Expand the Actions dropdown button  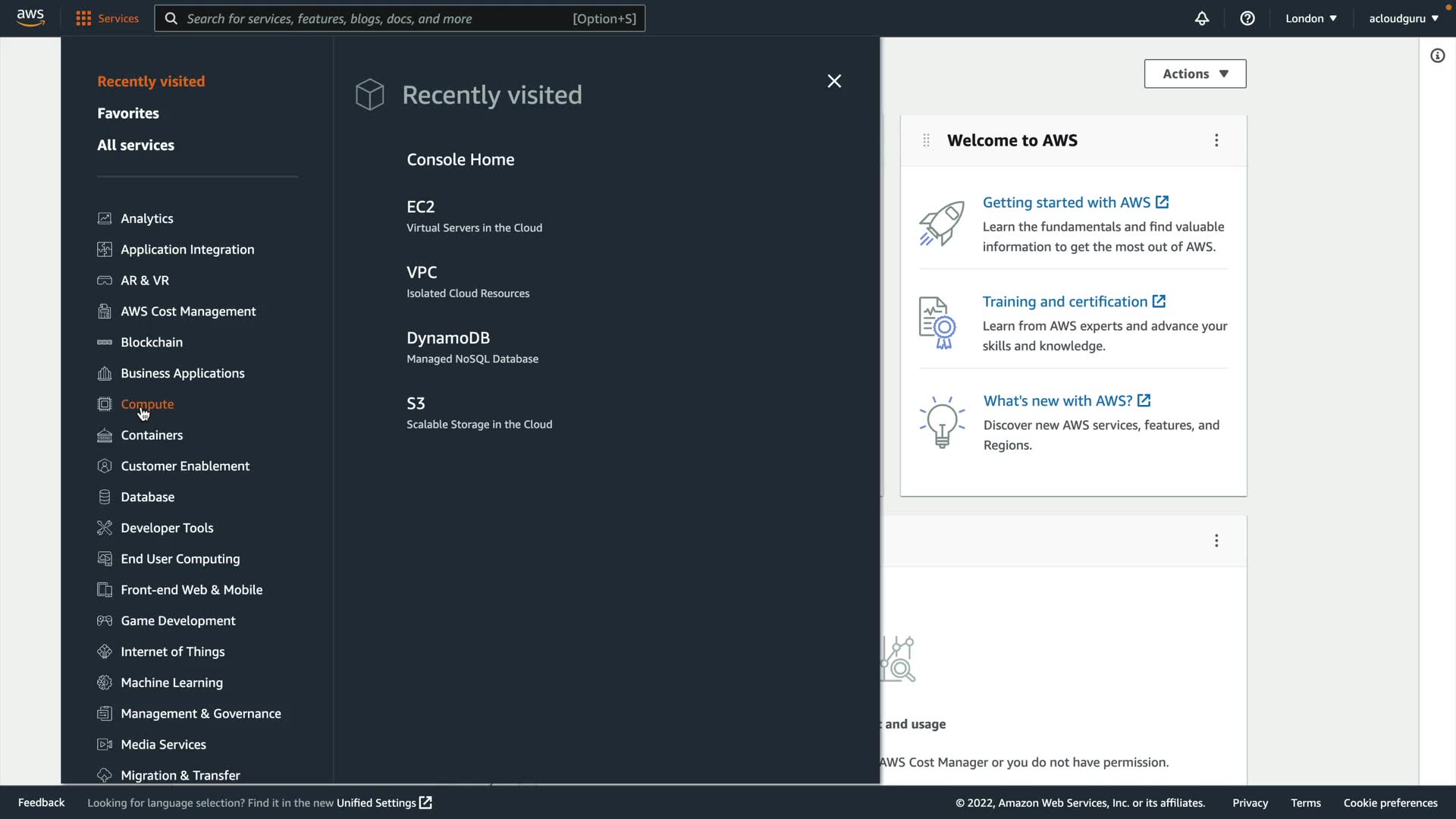pyautogui.click(x=1194, y=74)
